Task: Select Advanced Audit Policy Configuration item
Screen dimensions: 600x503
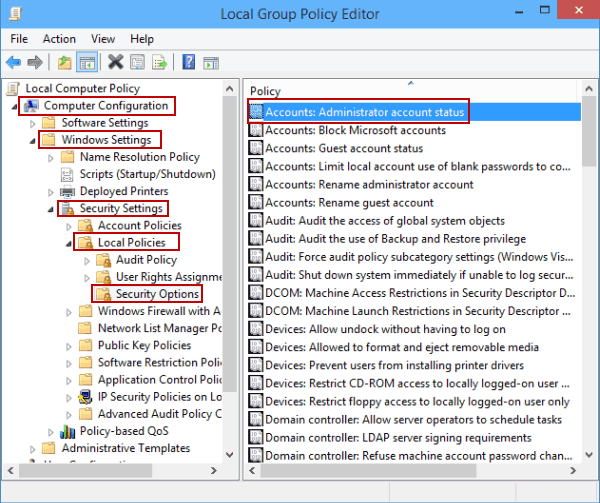Action: 160,414
